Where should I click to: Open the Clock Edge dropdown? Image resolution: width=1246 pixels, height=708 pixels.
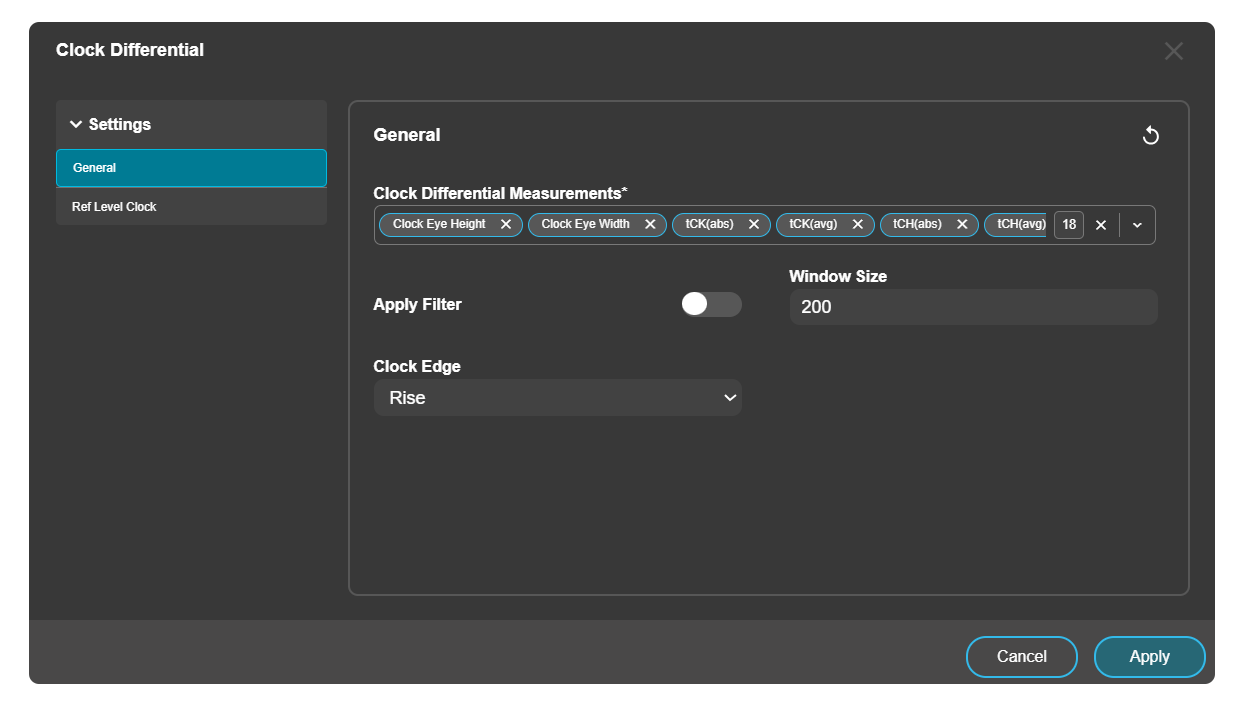(731, 397)
